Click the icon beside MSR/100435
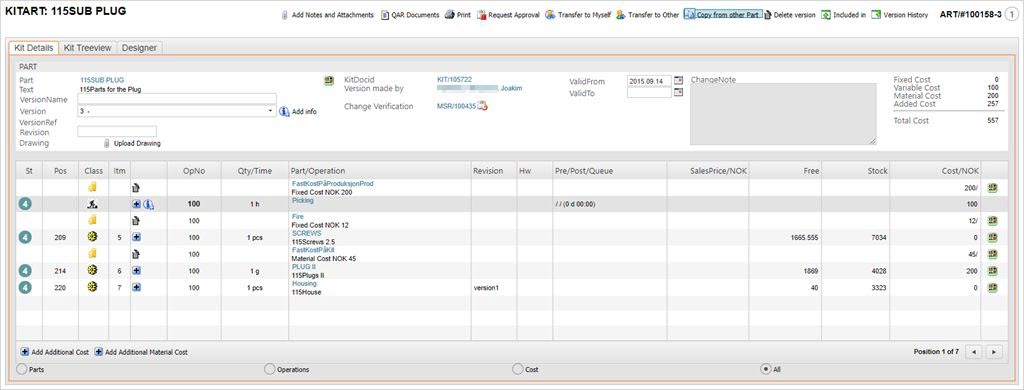Viewport: 1024px width, 390px height. 483,106
